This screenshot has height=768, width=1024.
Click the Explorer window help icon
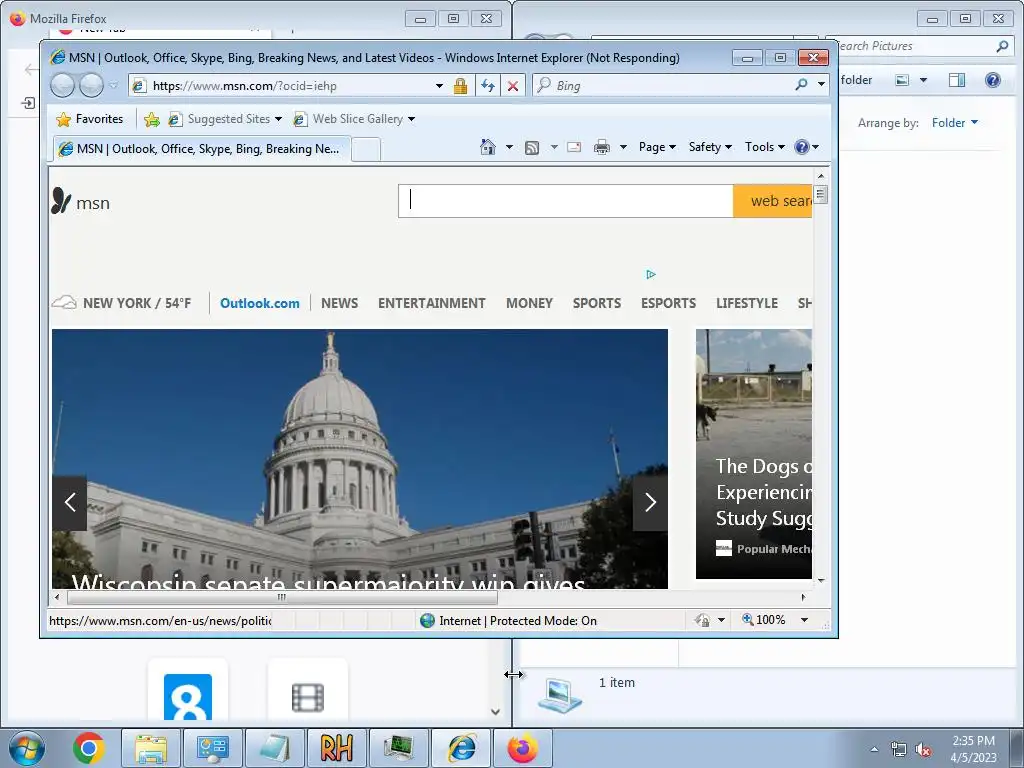pos(993,80)
